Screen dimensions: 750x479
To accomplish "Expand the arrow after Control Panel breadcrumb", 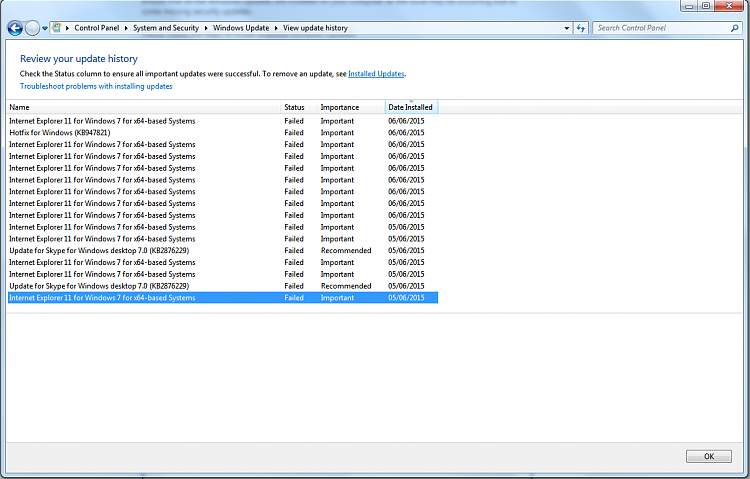I will 126,28.
